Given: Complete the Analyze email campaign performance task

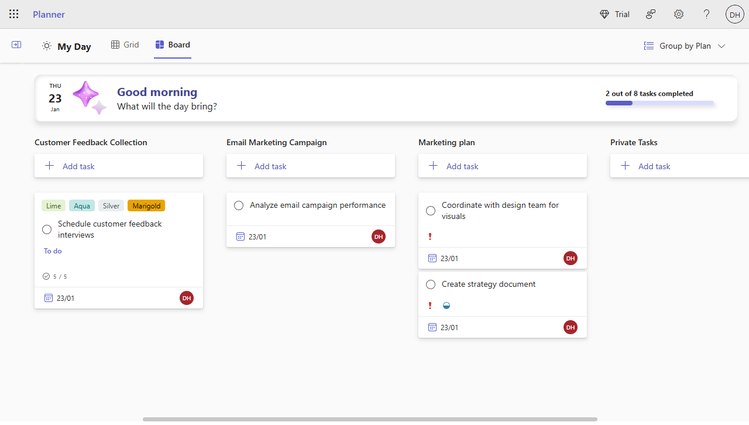Looking at the screenshot, I should click(x=239, y=206).
